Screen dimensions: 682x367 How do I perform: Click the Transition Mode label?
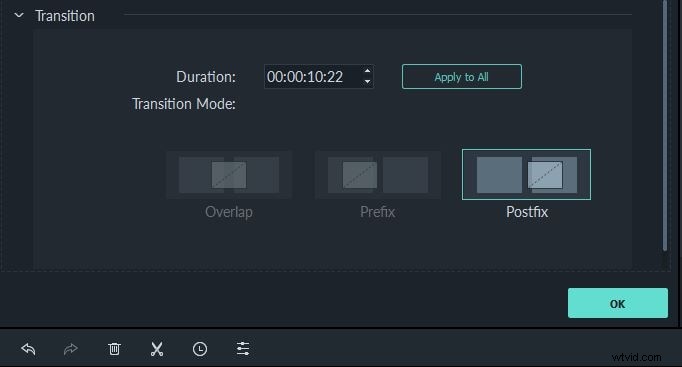pyautogui.click(x=184, y=104)
